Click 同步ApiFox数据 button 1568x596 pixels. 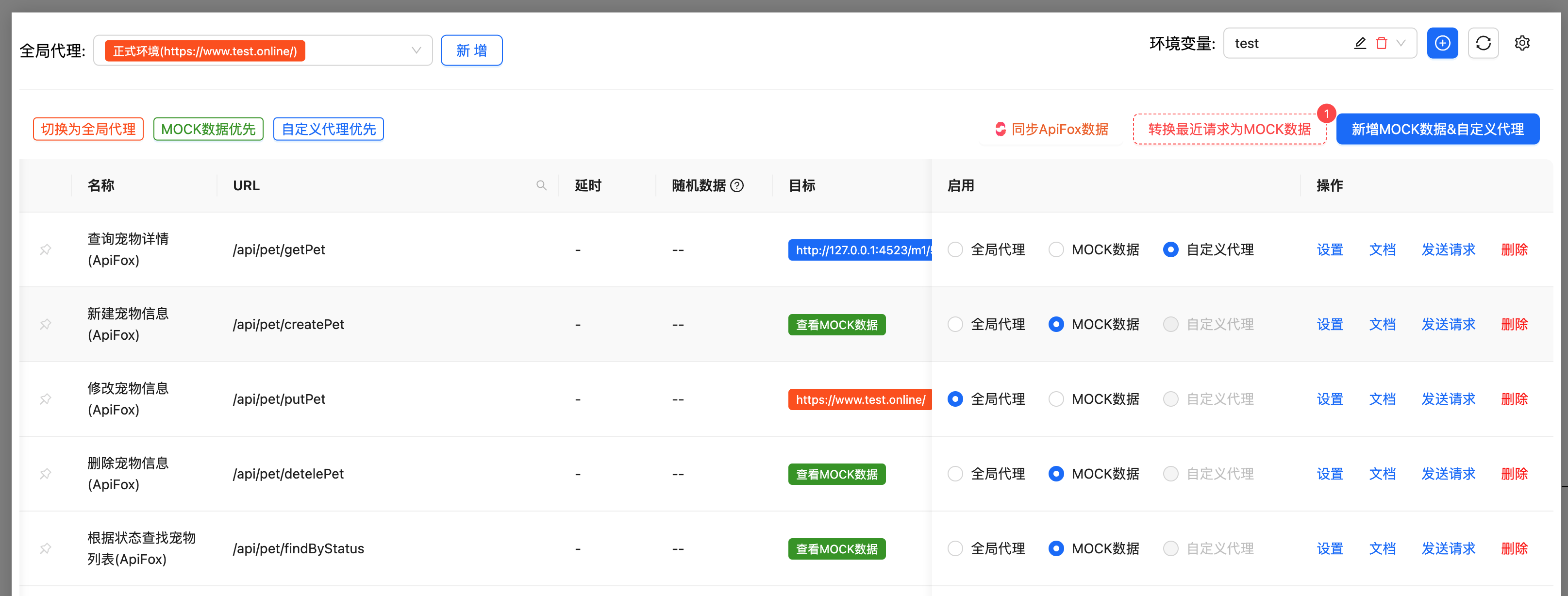coord(1051,129)
